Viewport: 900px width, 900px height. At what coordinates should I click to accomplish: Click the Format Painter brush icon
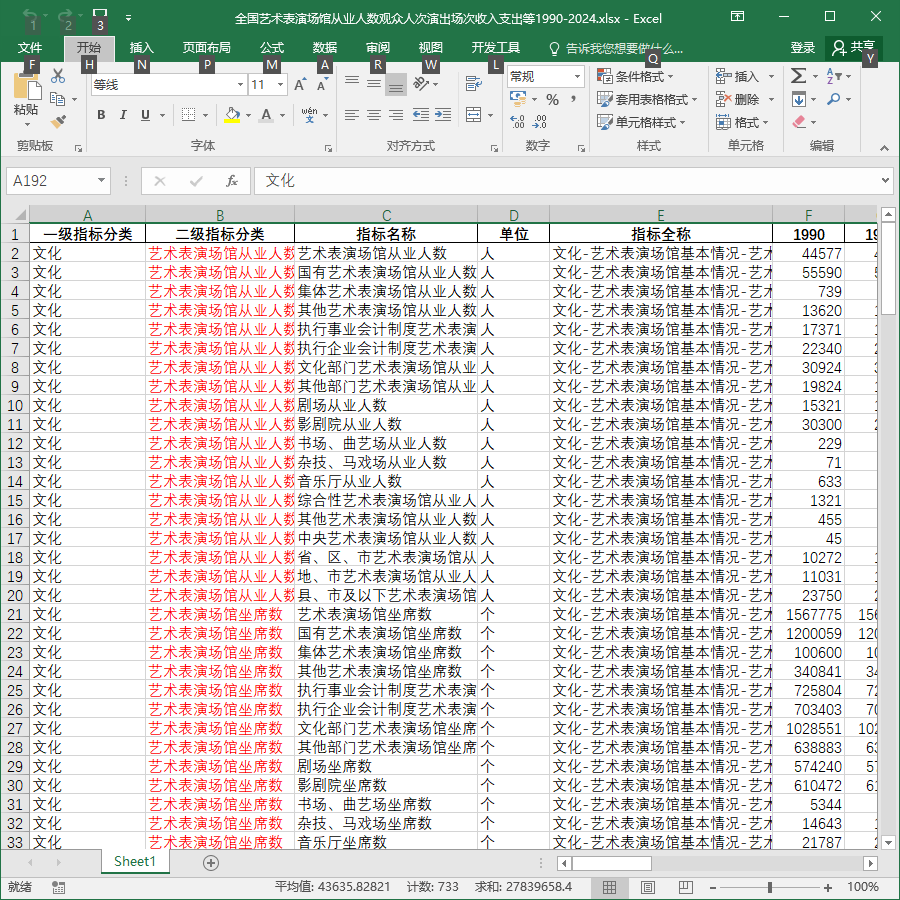click(x=58, y=122)
